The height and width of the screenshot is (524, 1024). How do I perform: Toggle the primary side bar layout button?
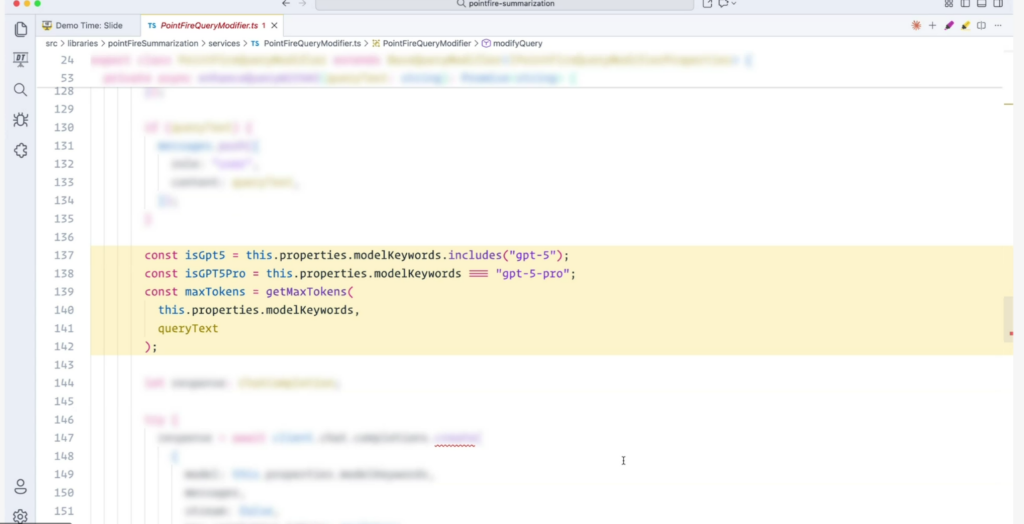click(x=965, y=4)
